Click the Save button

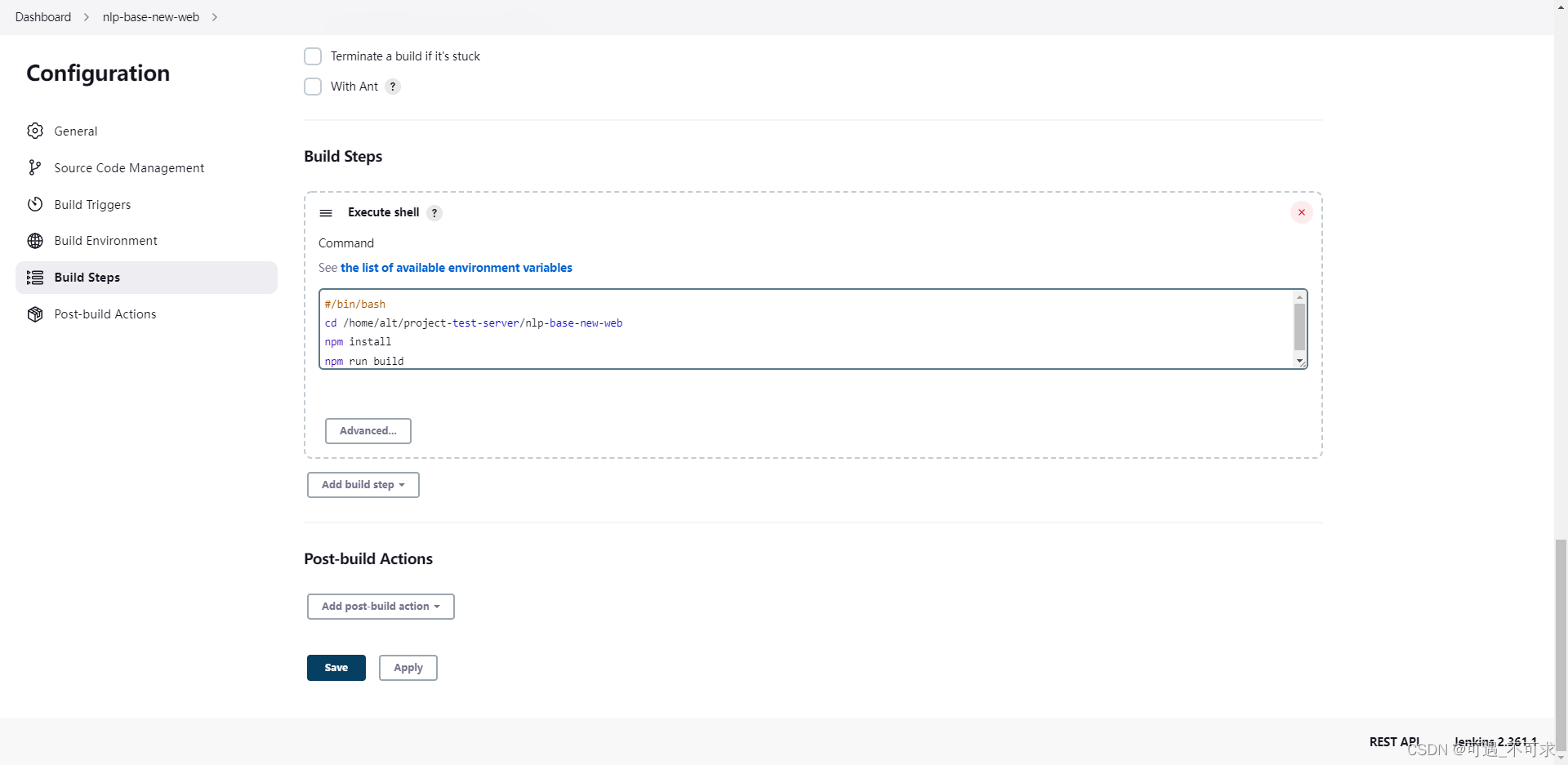click(x=336, y=668)
